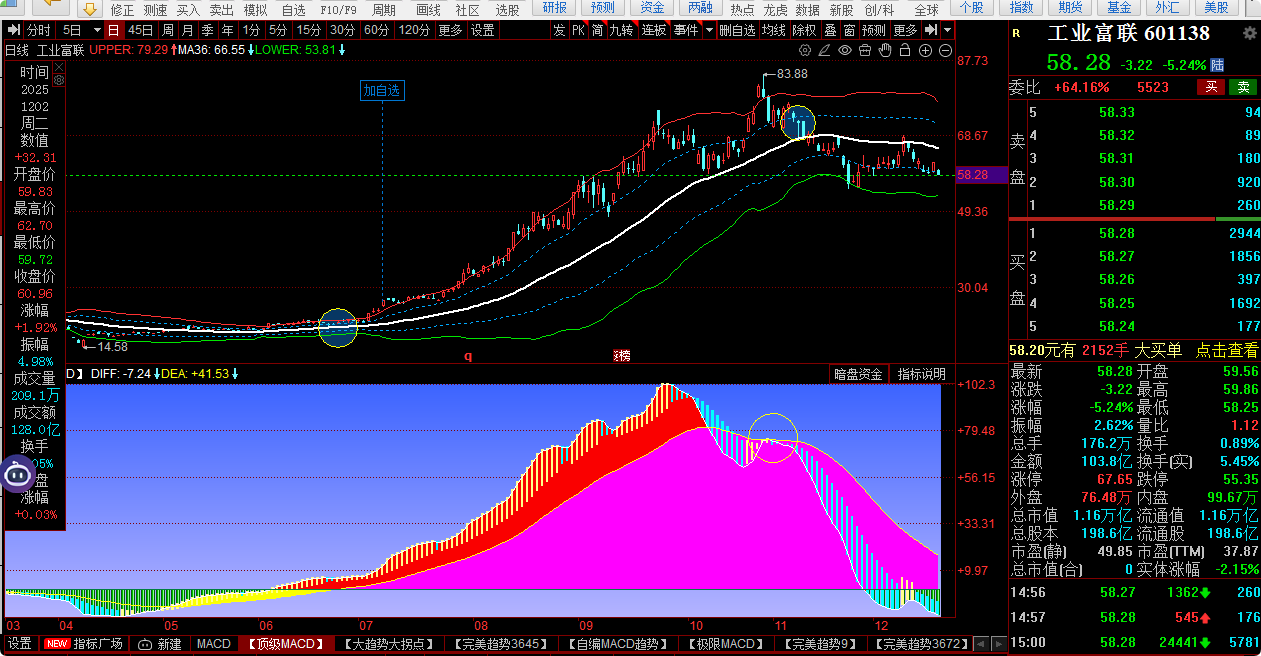Open the 5日 period dropdown arrow
This screenshot has width=1261, height=656.
click(97, 30)
